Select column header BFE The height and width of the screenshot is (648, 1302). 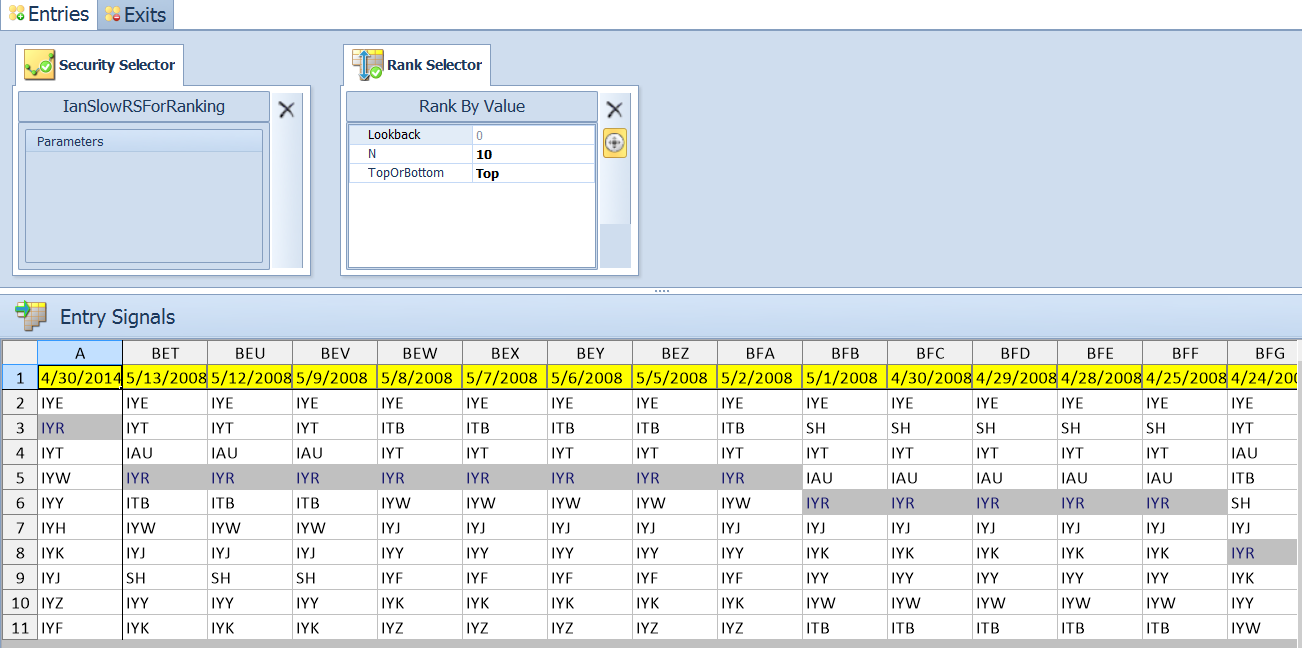1100,353
